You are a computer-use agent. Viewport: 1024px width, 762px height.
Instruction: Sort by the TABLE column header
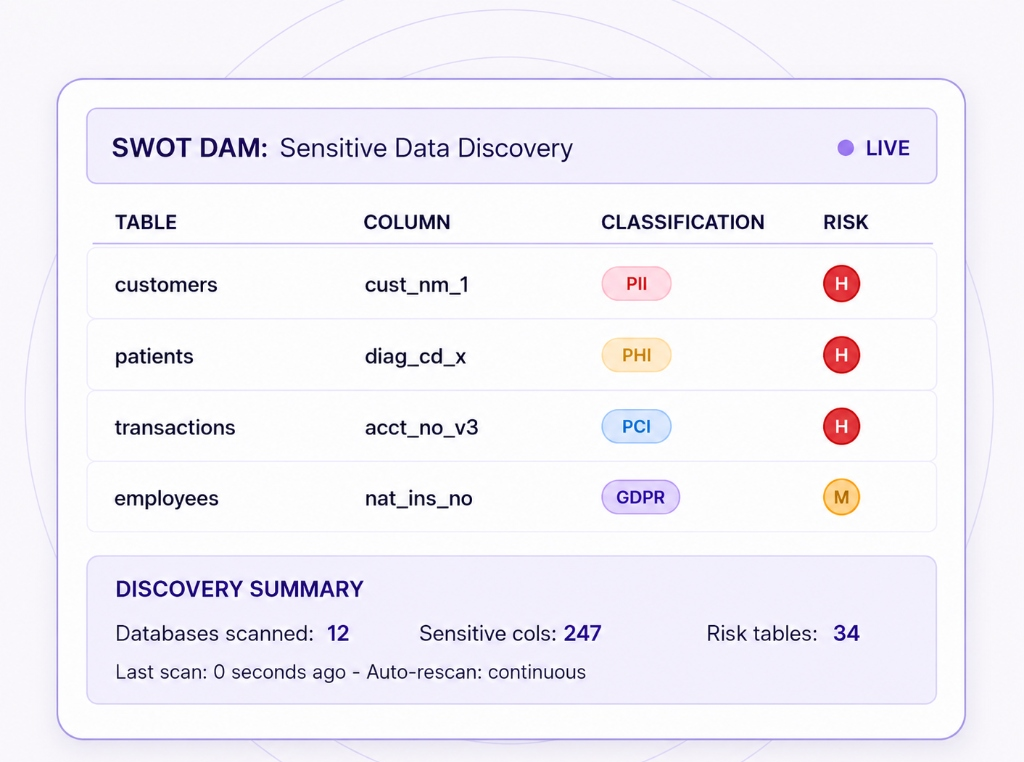[x=146, y=222]
